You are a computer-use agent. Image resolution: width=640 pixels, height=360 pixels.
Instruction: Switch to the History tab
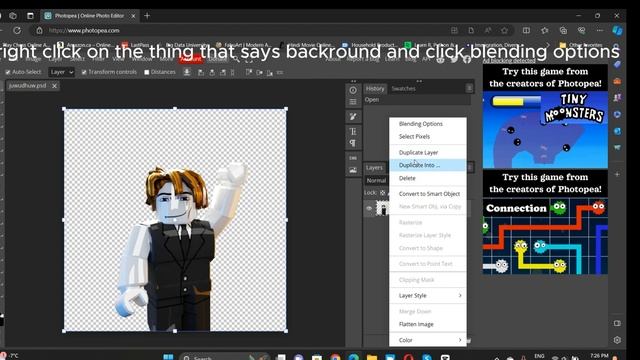coord(375,89)
